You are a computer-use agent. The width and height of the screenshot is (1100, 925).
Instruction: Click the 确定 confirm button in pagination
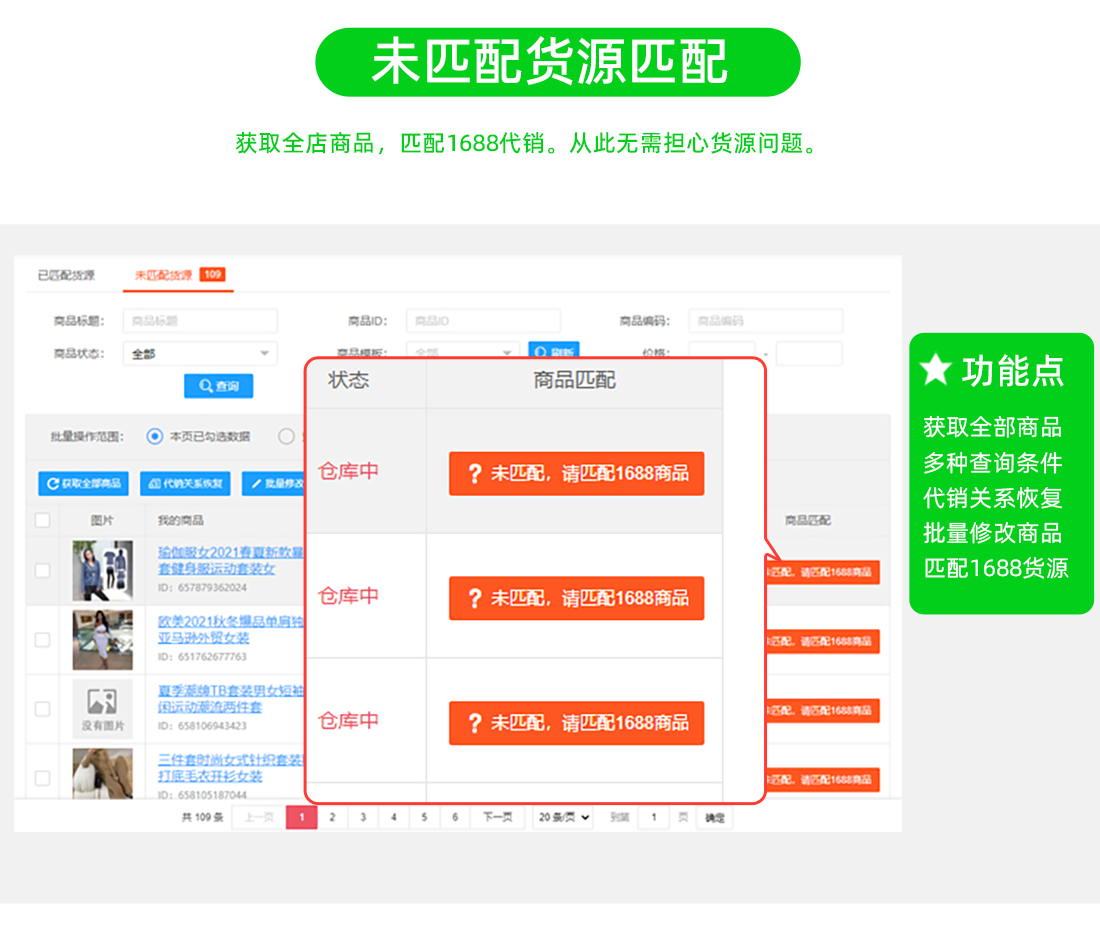coord(715,818)
